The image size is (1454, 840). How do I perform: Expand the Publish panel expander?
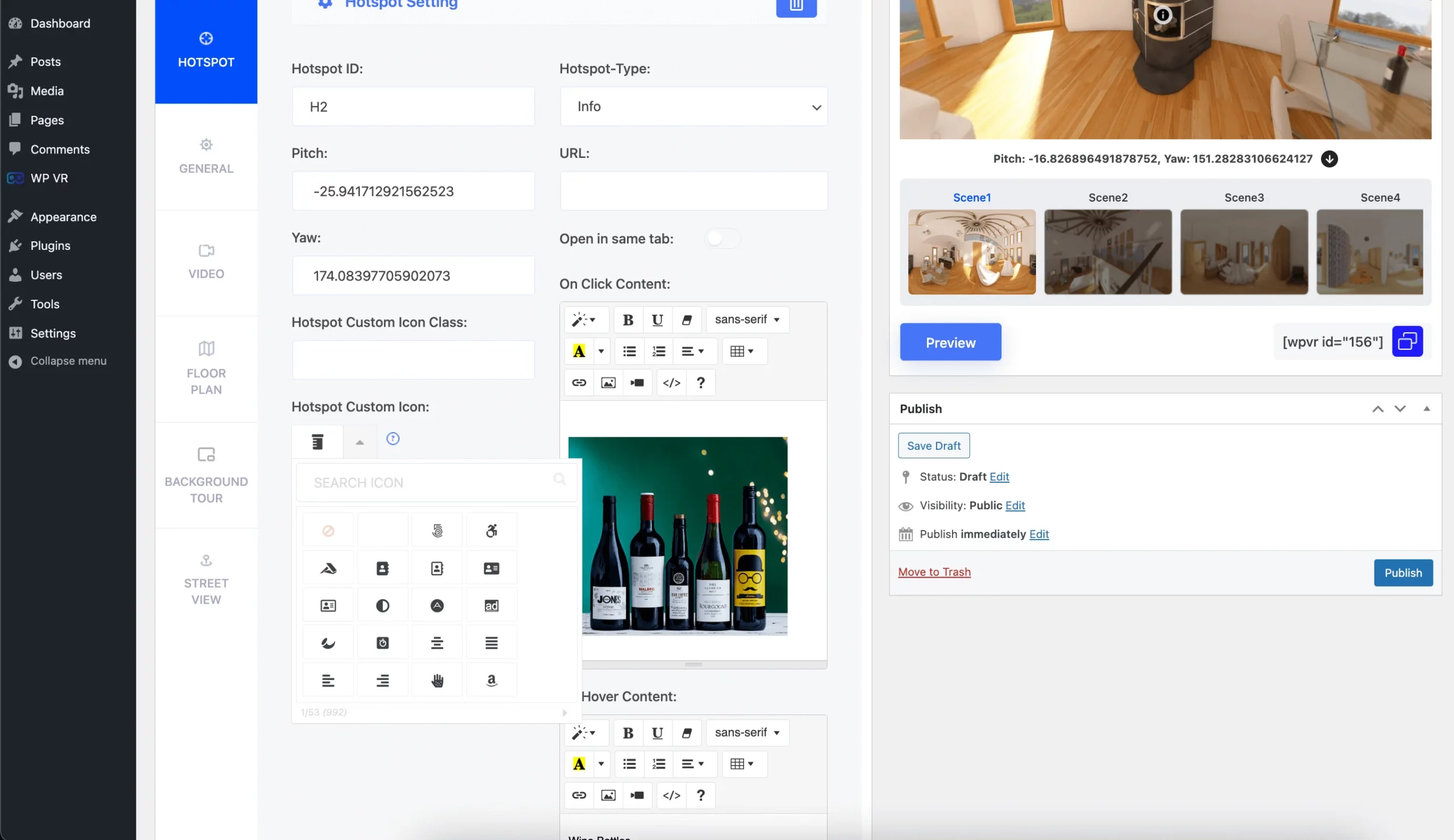pos(1427,408)
